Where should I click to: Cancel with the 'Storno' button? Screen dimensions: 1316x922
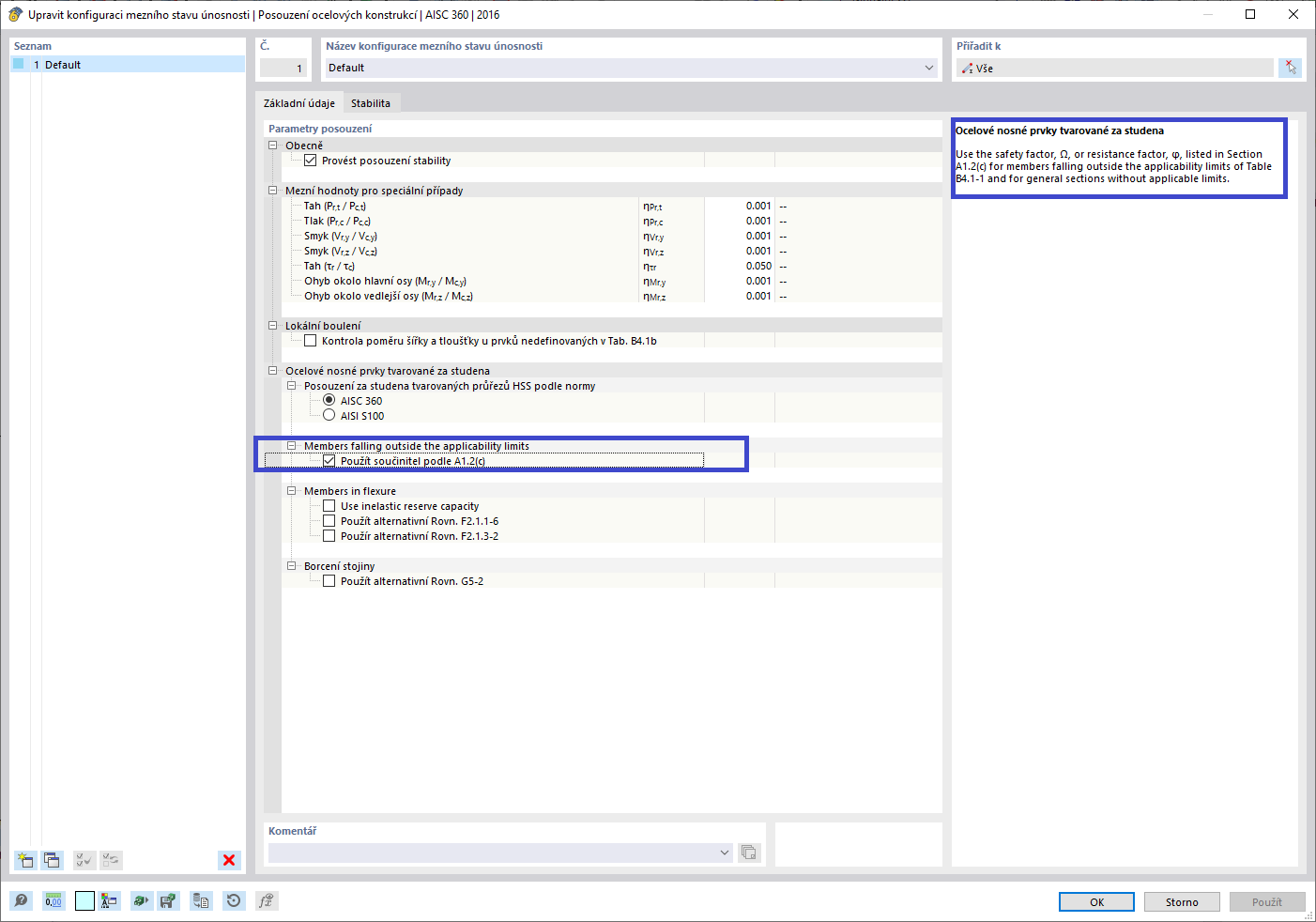coord(1183,901)
